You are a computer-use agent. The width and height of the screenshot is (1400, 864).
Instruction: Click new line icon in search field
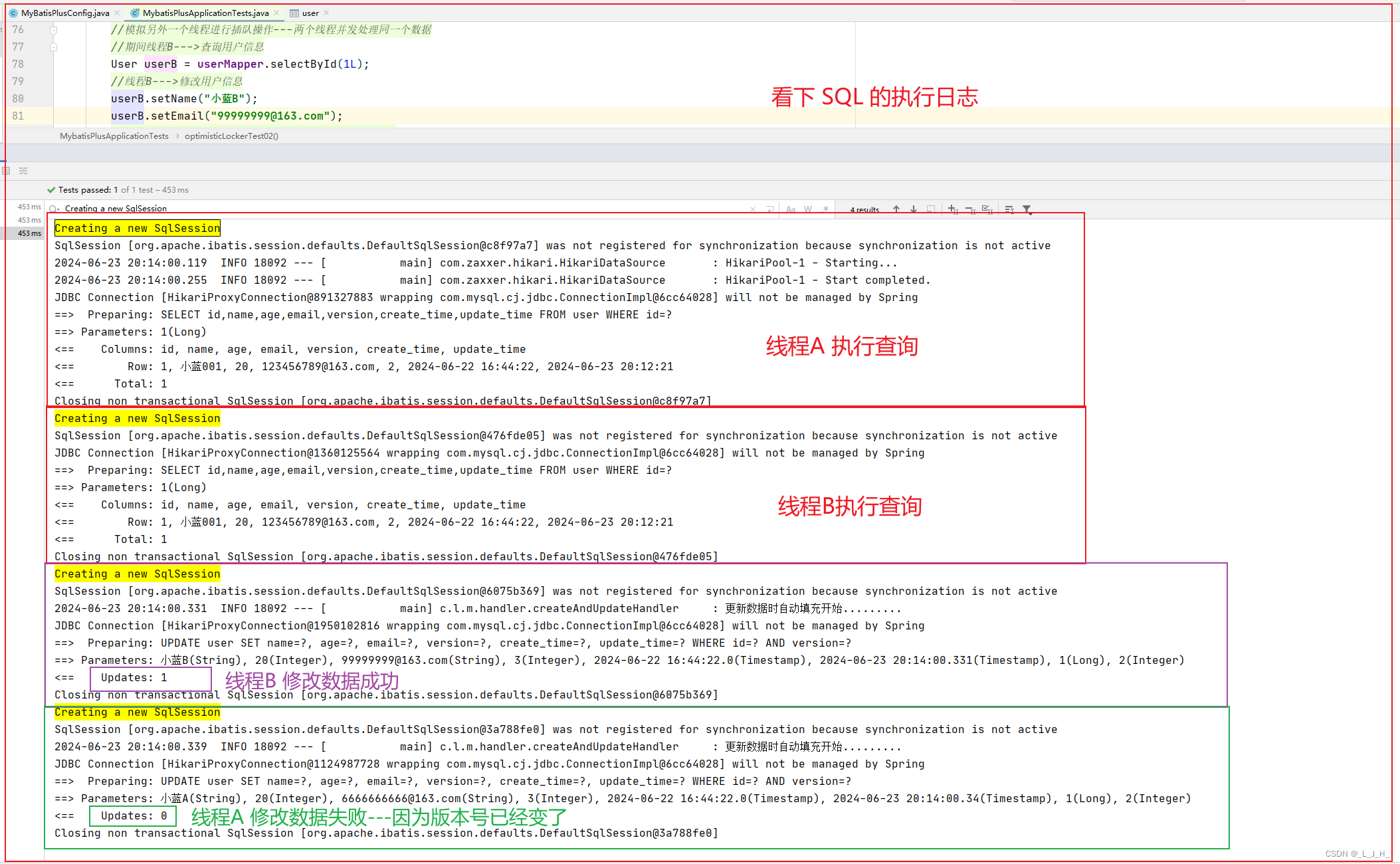point(770,209)
